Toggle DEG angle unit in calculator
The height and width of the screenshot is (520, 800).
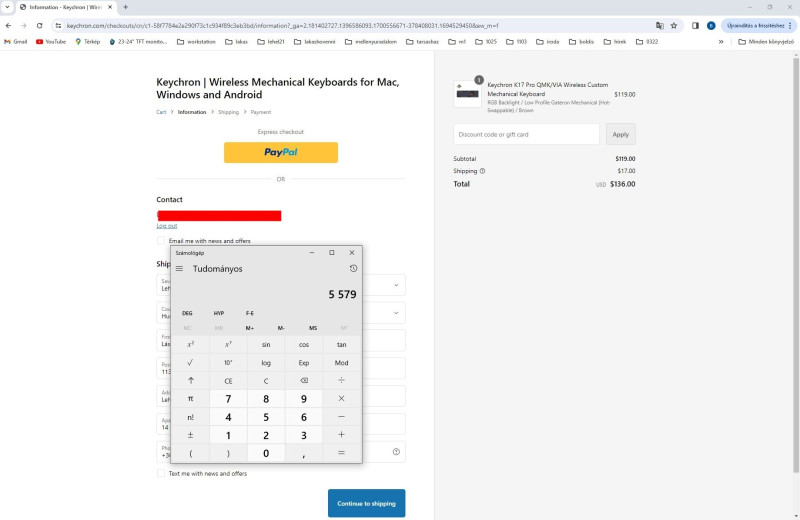(187, 313)
